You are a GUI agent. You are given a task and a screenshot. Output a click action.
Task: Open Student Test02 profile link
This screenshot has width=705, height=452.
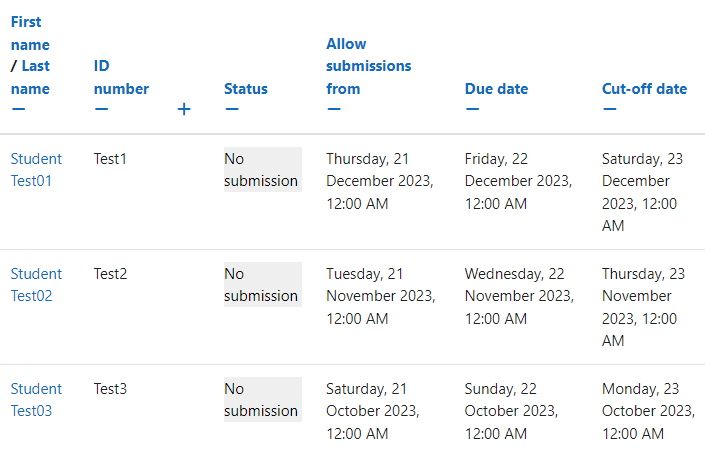(x=36, y=285)
